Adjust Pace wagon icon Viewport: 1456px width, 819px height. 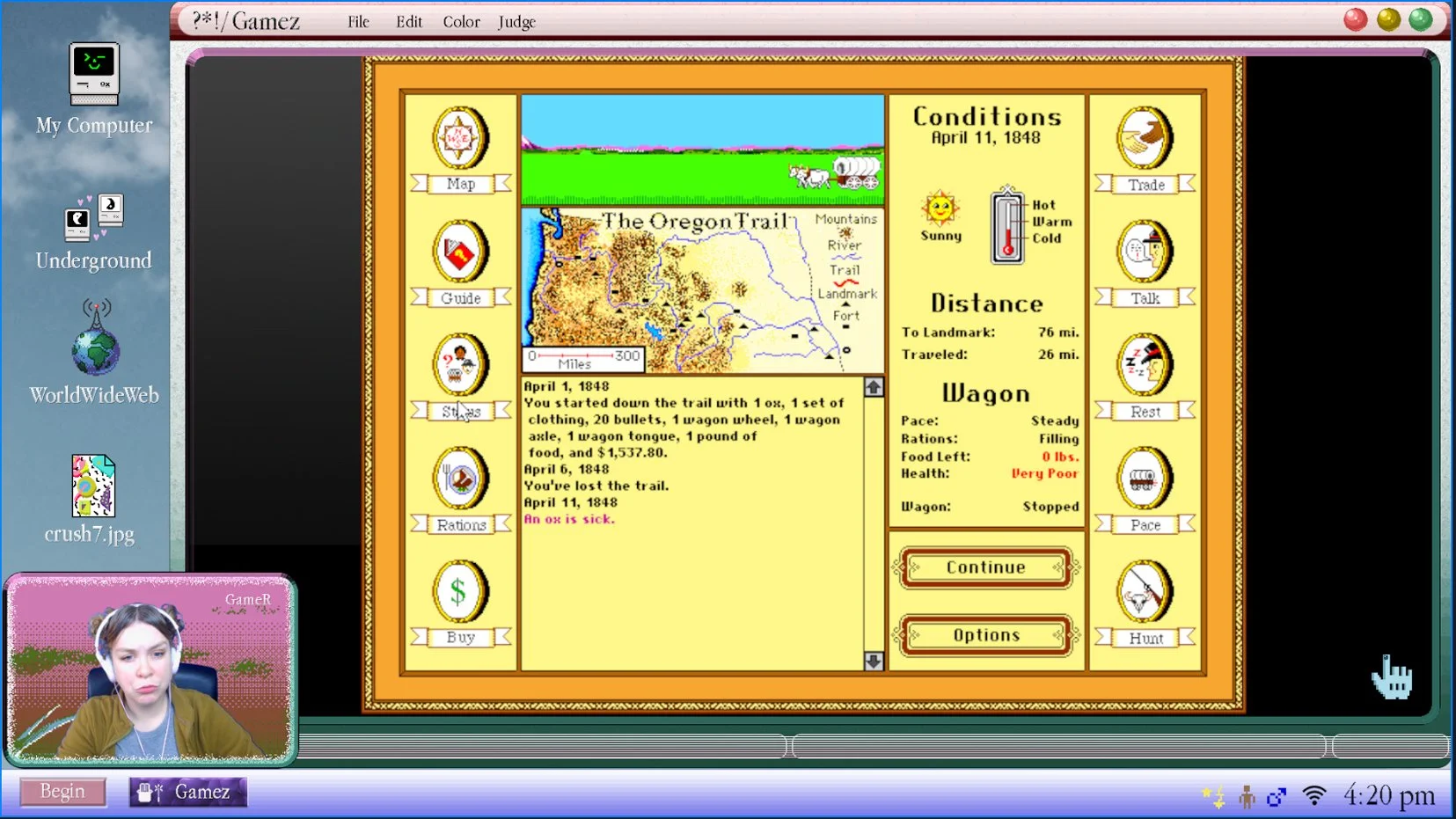pyautogui.click(x=1145, y=479)
